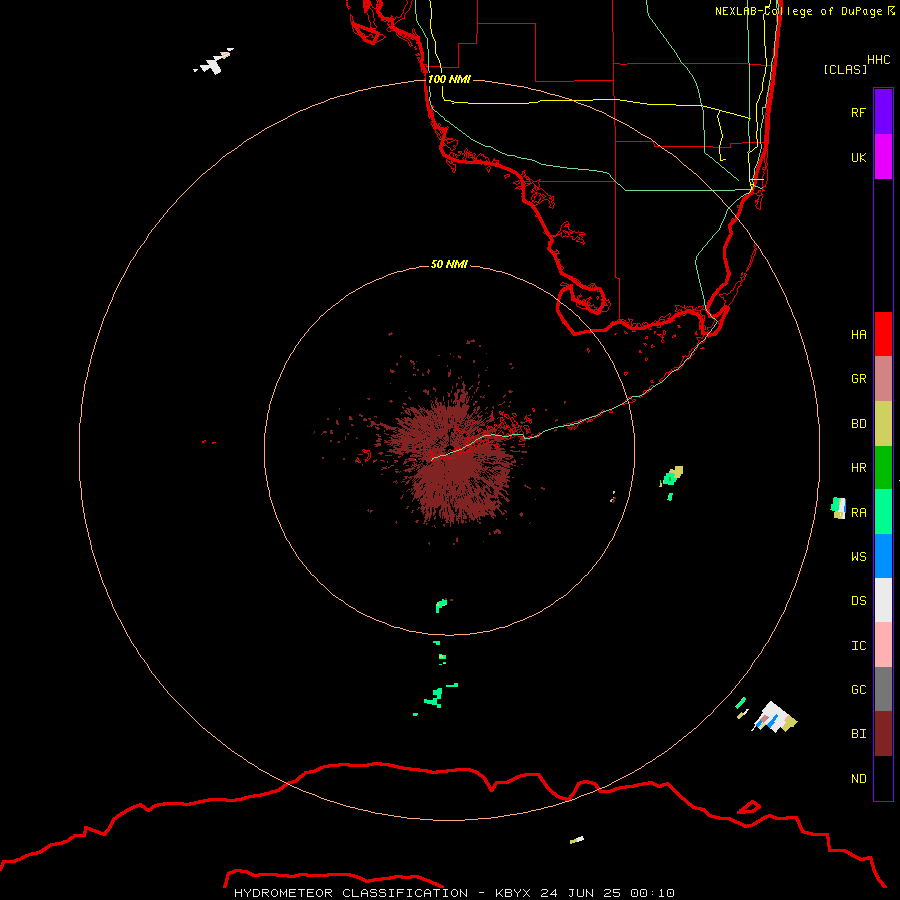This screenshot has height=900, width=900.
Task: Click the UK magenta legend swatch
Action: tap(883, 157)
